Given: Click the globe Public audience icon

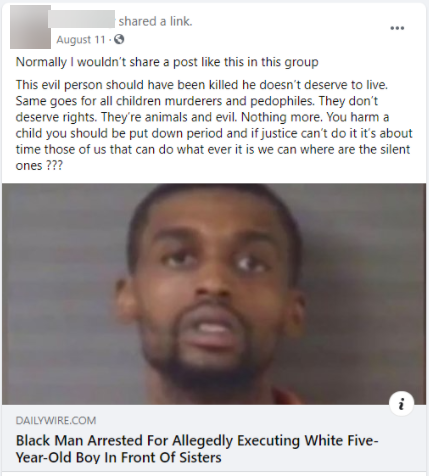Looking at the screenshot, I should (119, 40).
